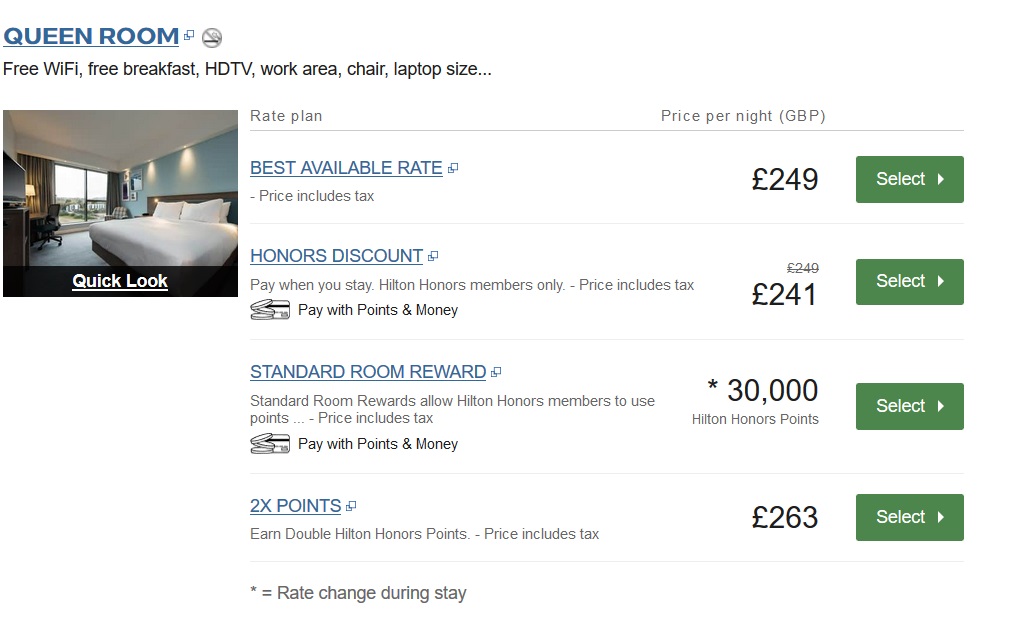Click Pay with Points & Money under Honors Discount

[378, 310]
